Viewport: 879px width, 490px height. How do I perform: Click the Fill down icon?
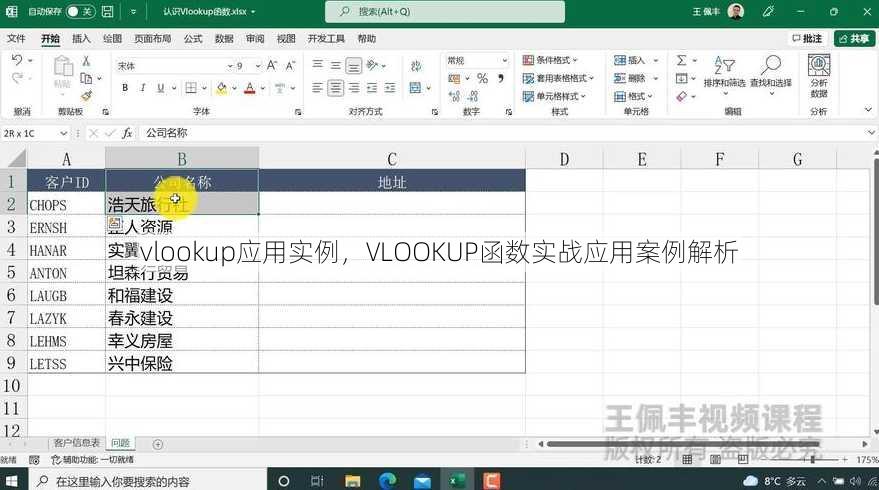681,78
